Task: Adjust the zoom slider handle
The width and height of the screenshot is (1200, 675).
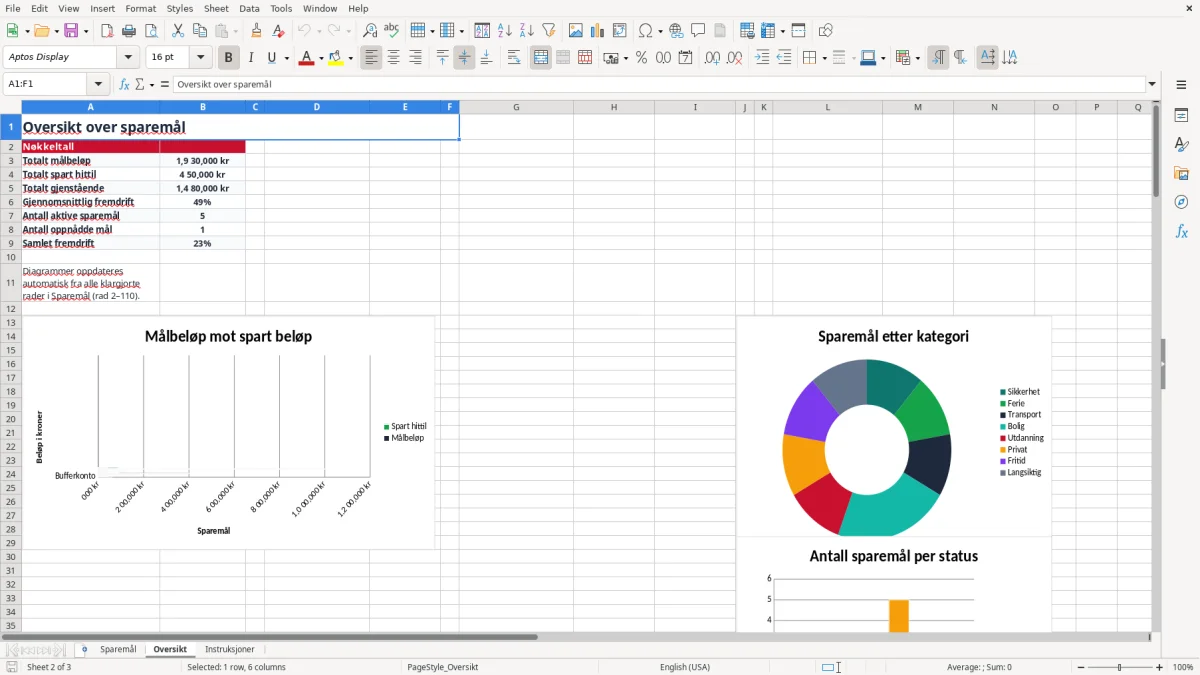Action: click(x=1120, y=667)
